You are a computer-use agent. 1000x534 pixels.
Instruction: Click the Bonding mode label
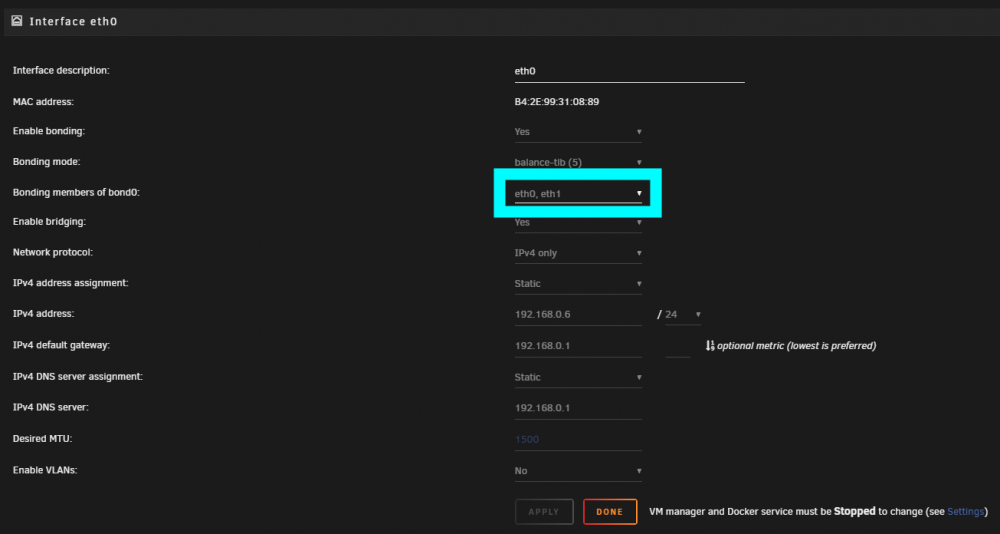pyautogui.click(x=47, y=162)
